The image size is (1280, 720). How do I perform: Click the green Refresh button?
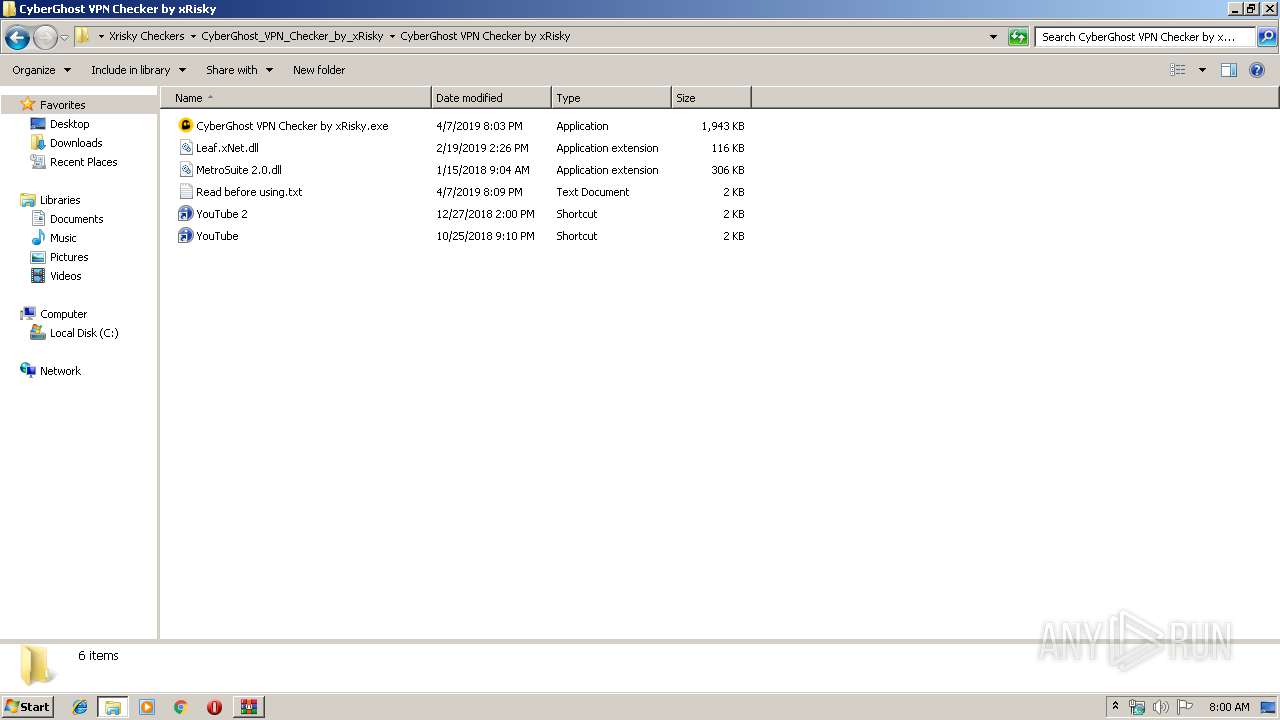1018,37
